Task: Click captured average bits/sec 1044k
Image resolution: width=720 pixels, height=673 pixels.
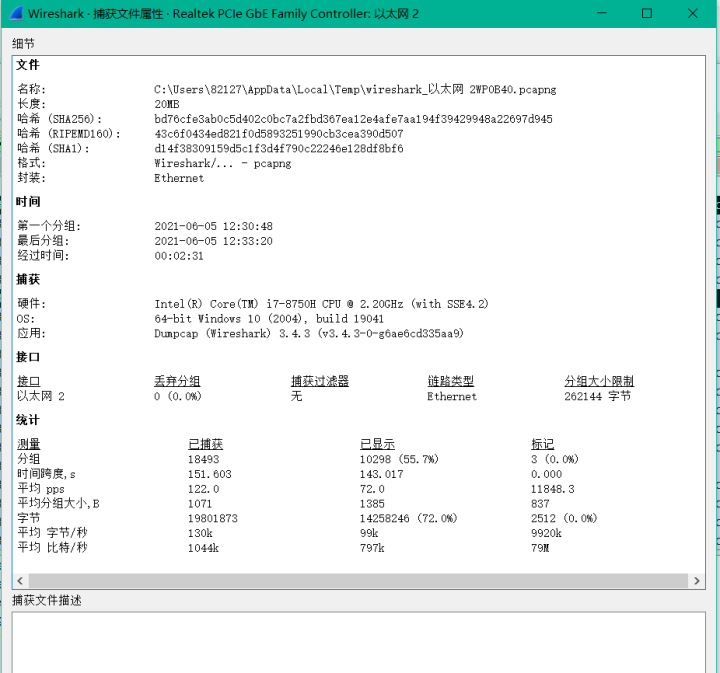Action: click(203, 548)
